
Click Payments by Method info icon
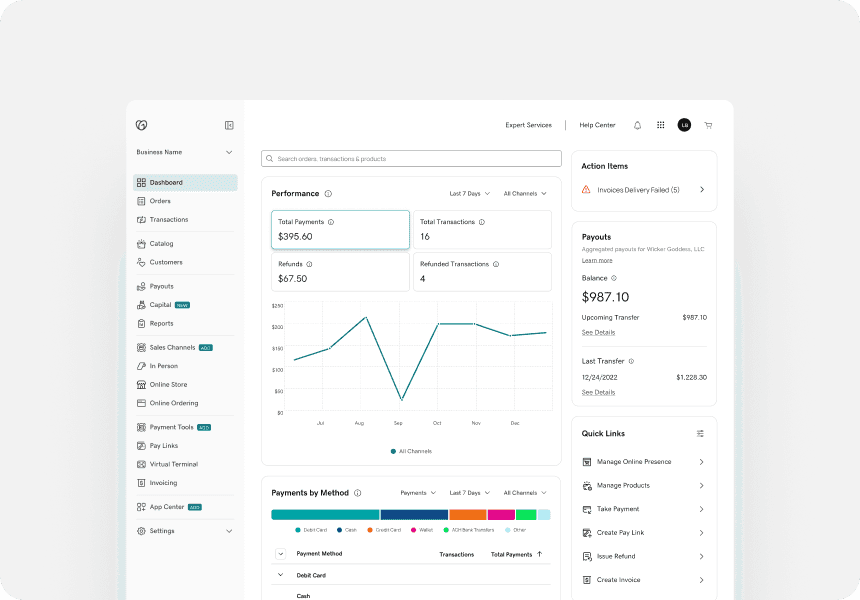(x=358, y=493)
